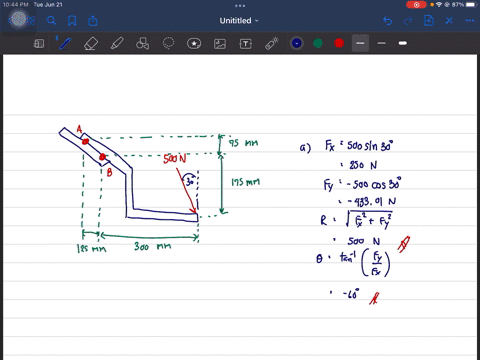
Task: Select the thickest stroke width
Action: click(x=403, y=43)
